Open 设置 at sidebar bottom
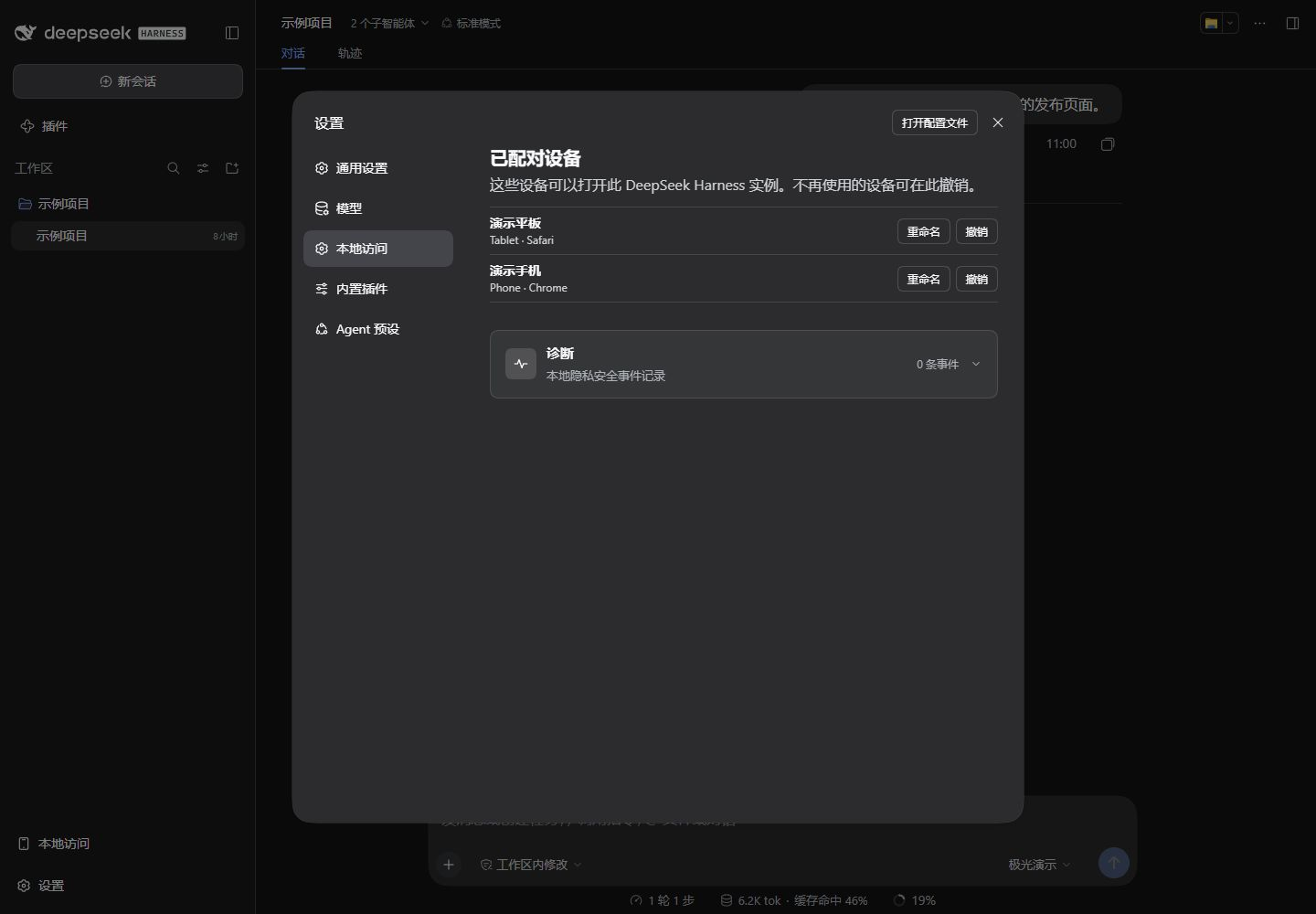The width and height of the screenshot is (1316, 914). 41,886
